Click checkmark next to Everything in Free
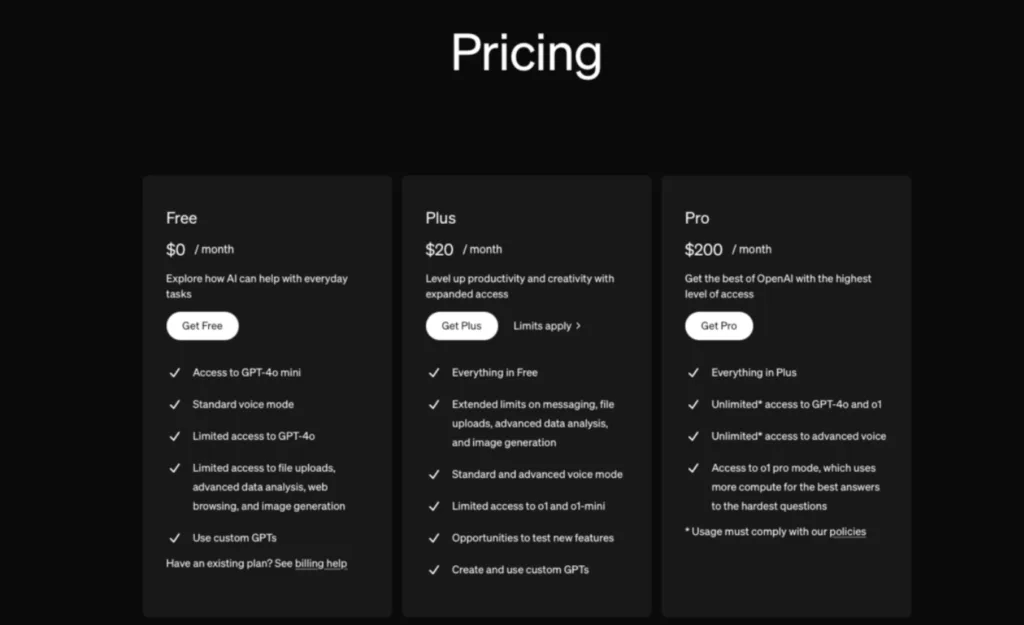Screen dimensions: 1024x625 coord(434,373)
